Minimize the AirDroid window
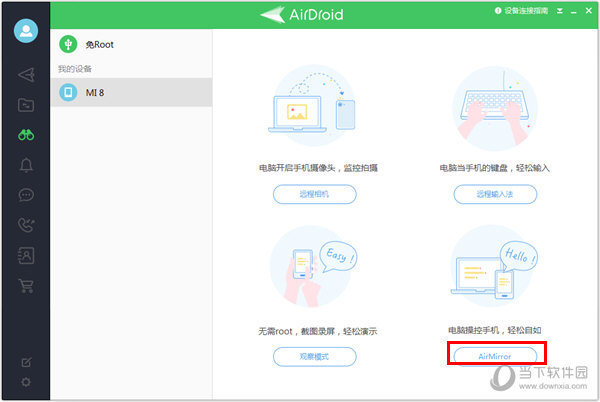This screenshot has width=600, height=402. tap(574, 11)
